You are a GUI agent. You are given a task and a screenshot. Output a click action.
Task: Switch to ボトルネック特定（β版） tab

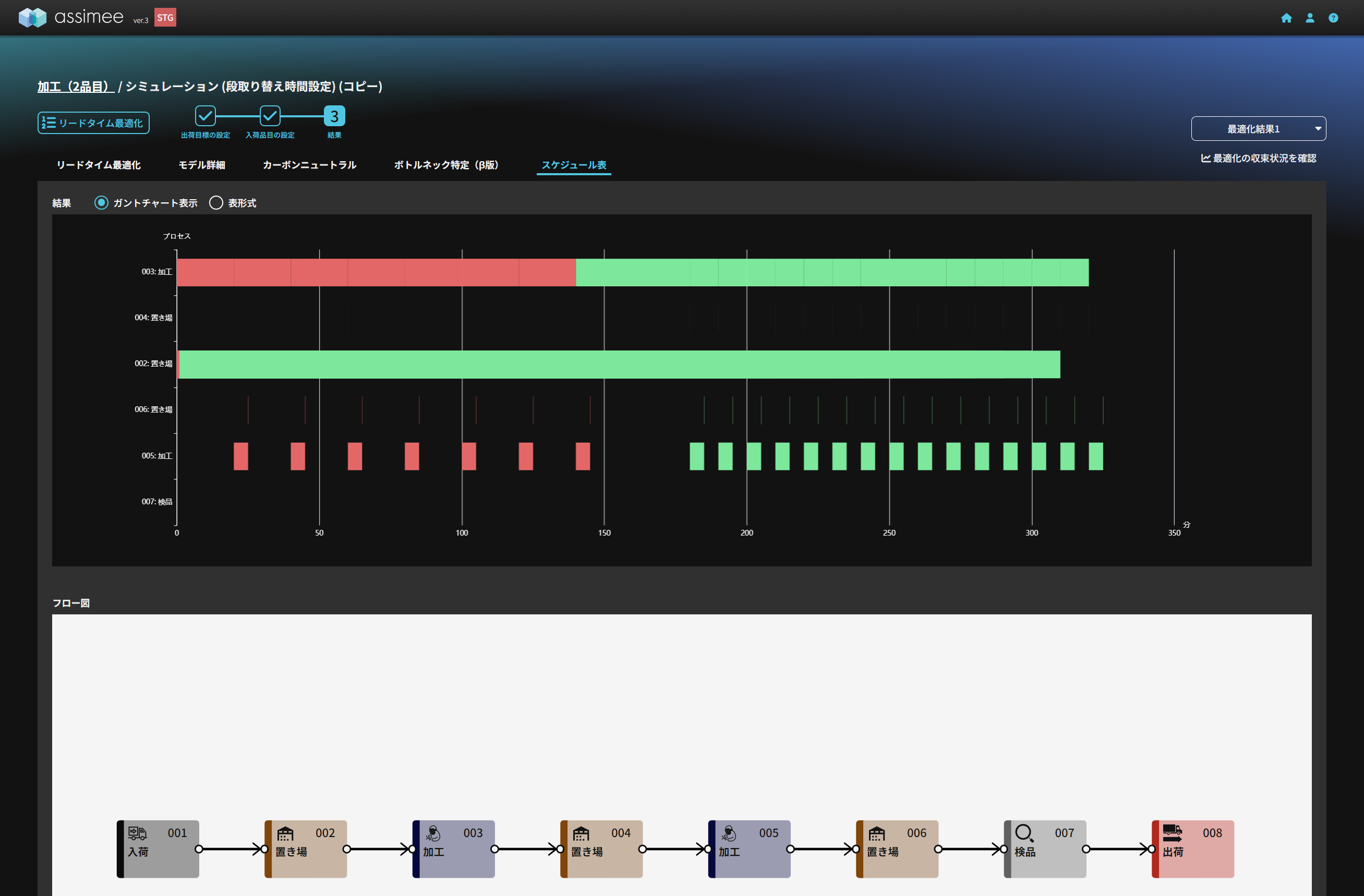[x=446, y=165]
